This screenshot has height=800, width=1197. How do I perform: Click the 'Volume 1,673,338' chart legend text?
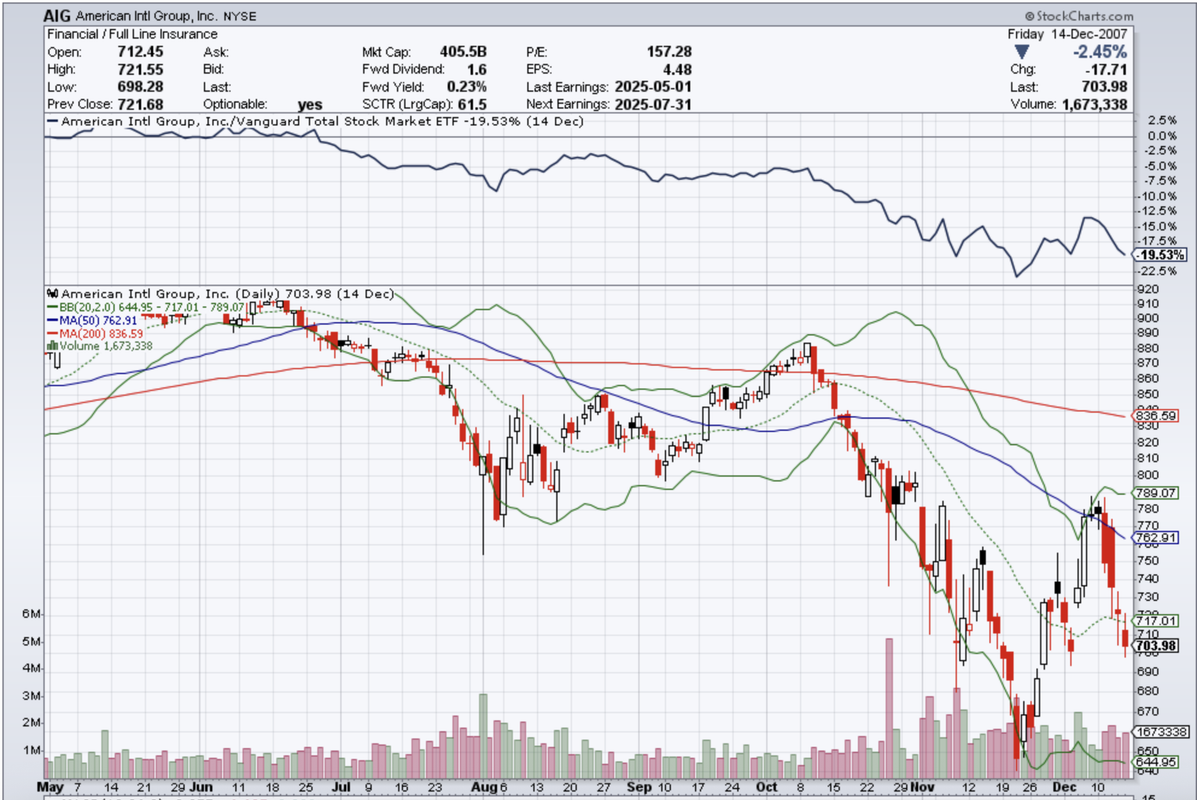[106, 346]
